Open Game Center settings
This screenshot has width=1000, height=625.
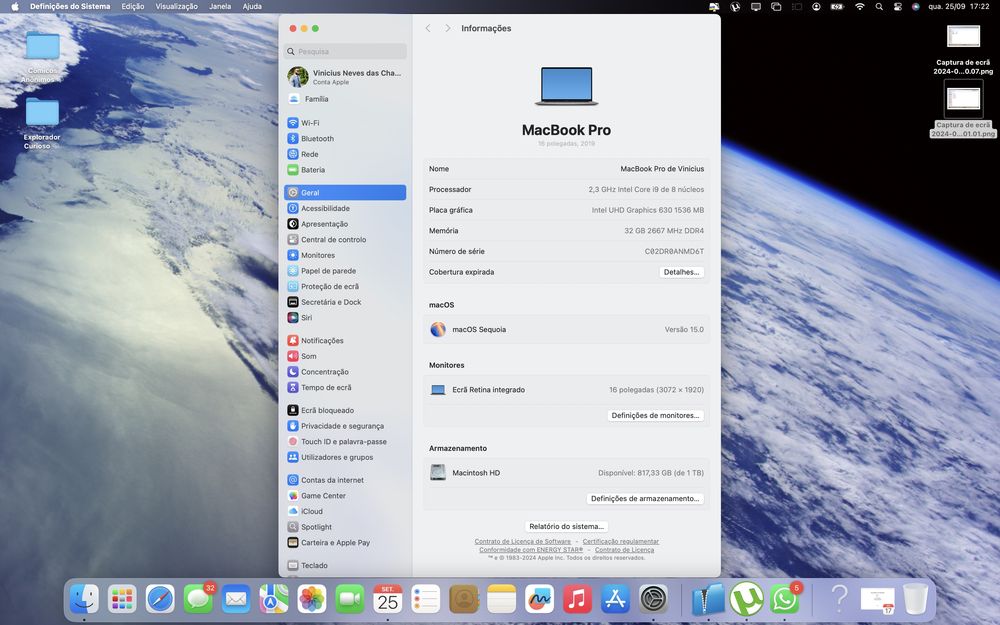click(345, 496)
